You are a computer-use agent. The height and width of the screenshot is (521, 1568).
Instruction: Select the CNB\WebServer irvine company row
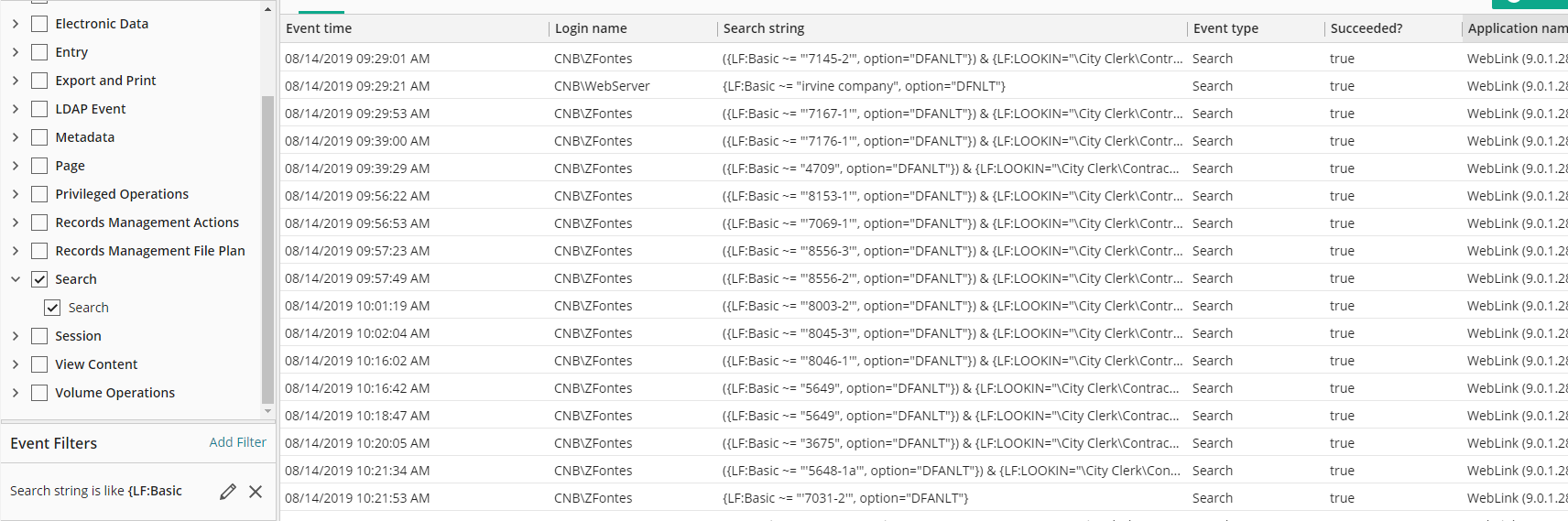coord(924,86)
